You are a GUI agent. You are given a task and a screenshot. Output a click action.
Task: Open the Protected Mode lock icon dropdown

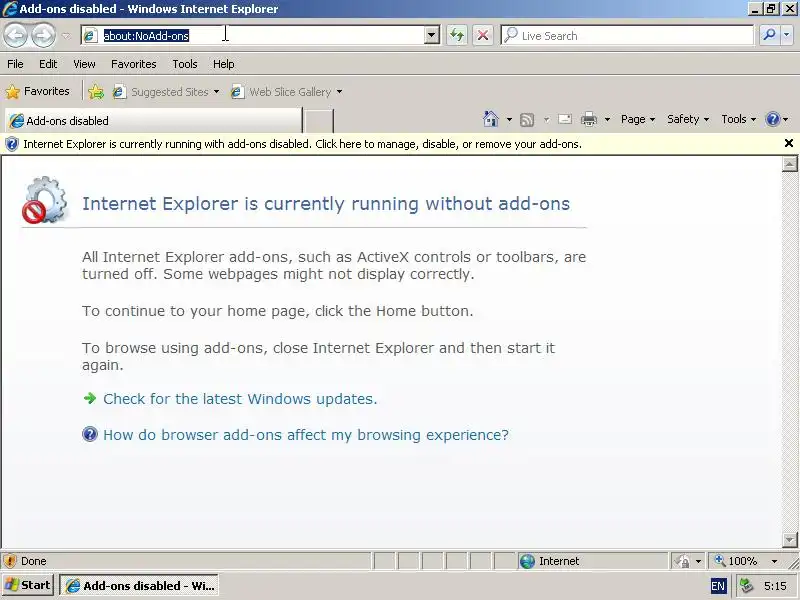[687, 561]
